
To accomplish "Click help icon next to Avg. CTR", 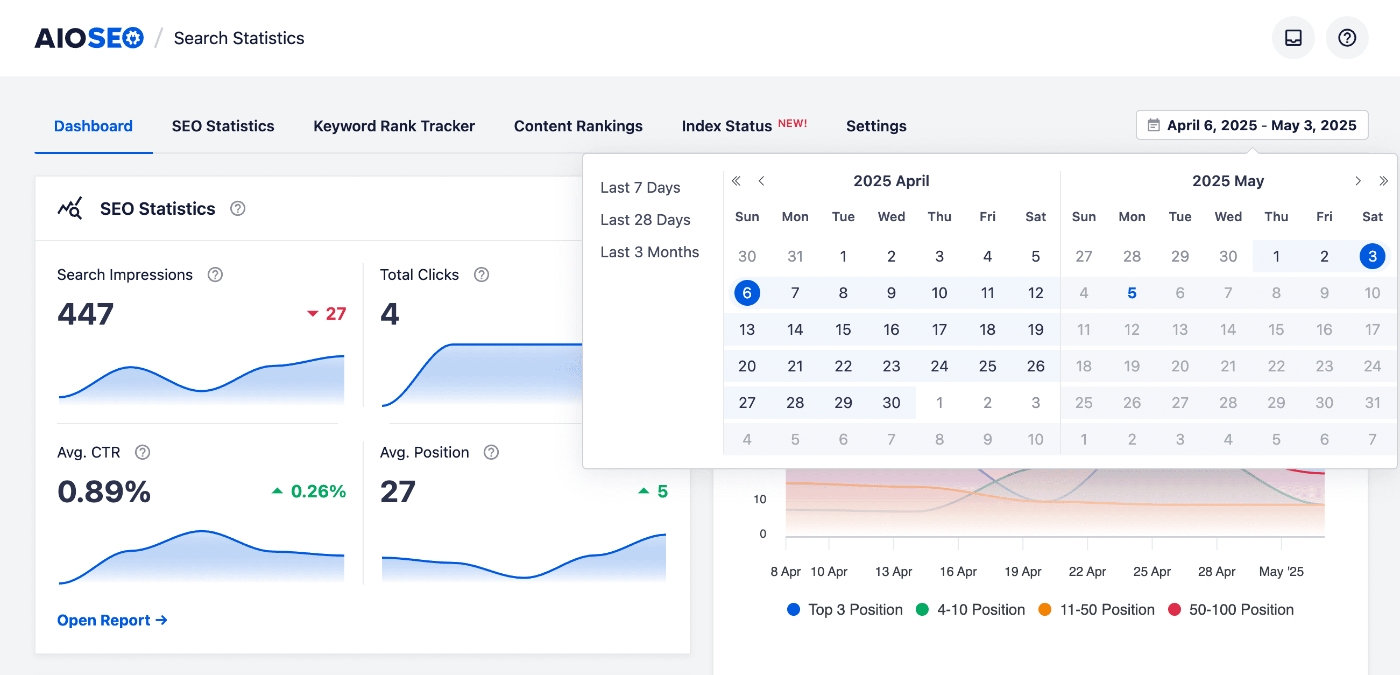I will (x=142, y=453).
